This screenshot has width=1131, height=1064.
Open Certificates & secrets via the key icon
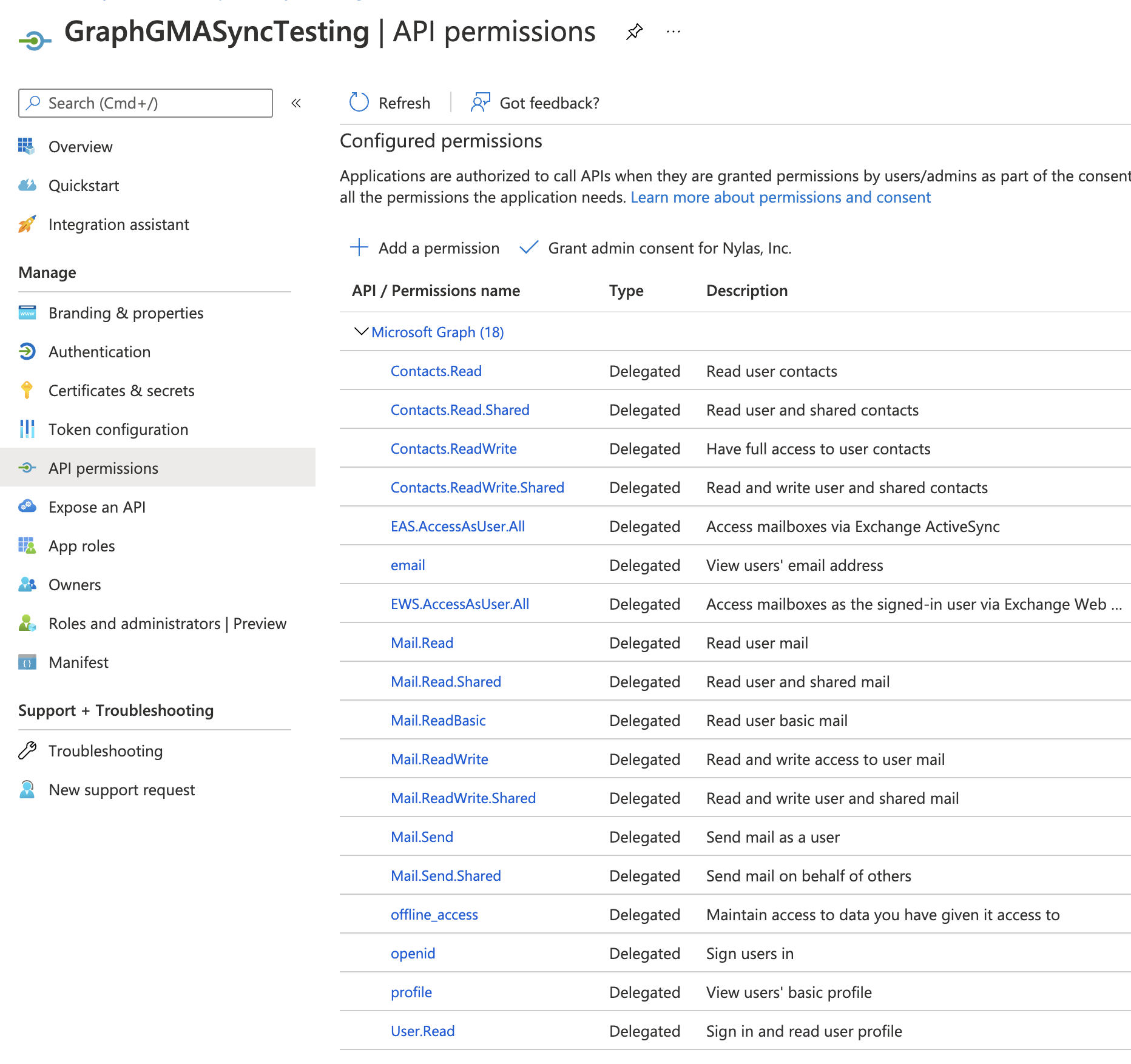(27, 390)
